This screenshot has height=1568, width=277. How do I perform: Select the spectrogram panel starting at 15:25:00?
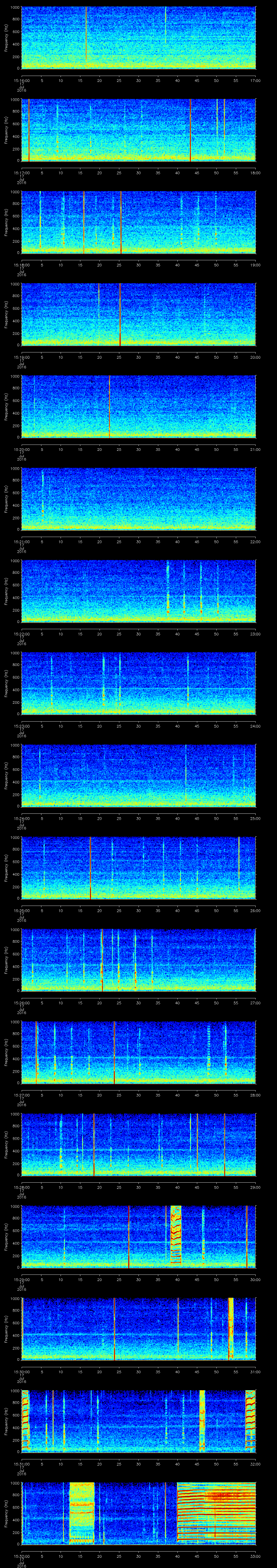(x=138, y=869)
